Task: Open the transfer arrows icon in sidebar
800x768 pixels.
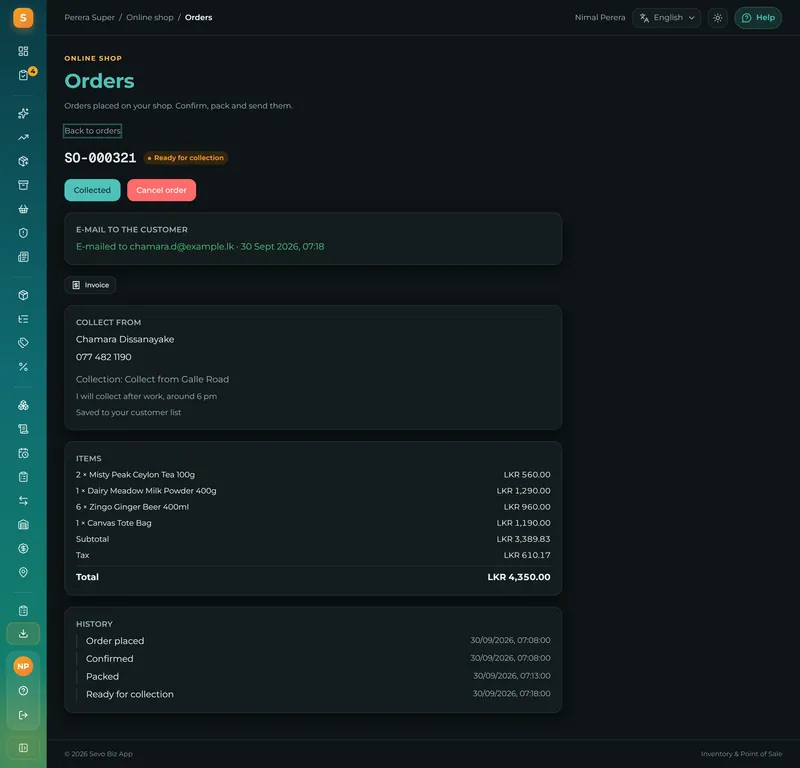Action: pos(23,501)
